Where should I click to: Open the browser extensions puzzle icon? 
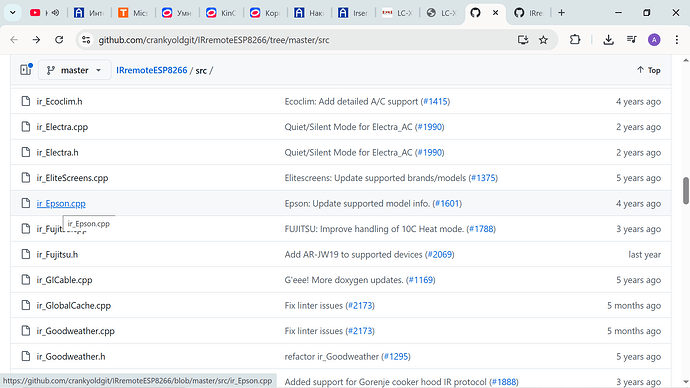click(575, 40)
